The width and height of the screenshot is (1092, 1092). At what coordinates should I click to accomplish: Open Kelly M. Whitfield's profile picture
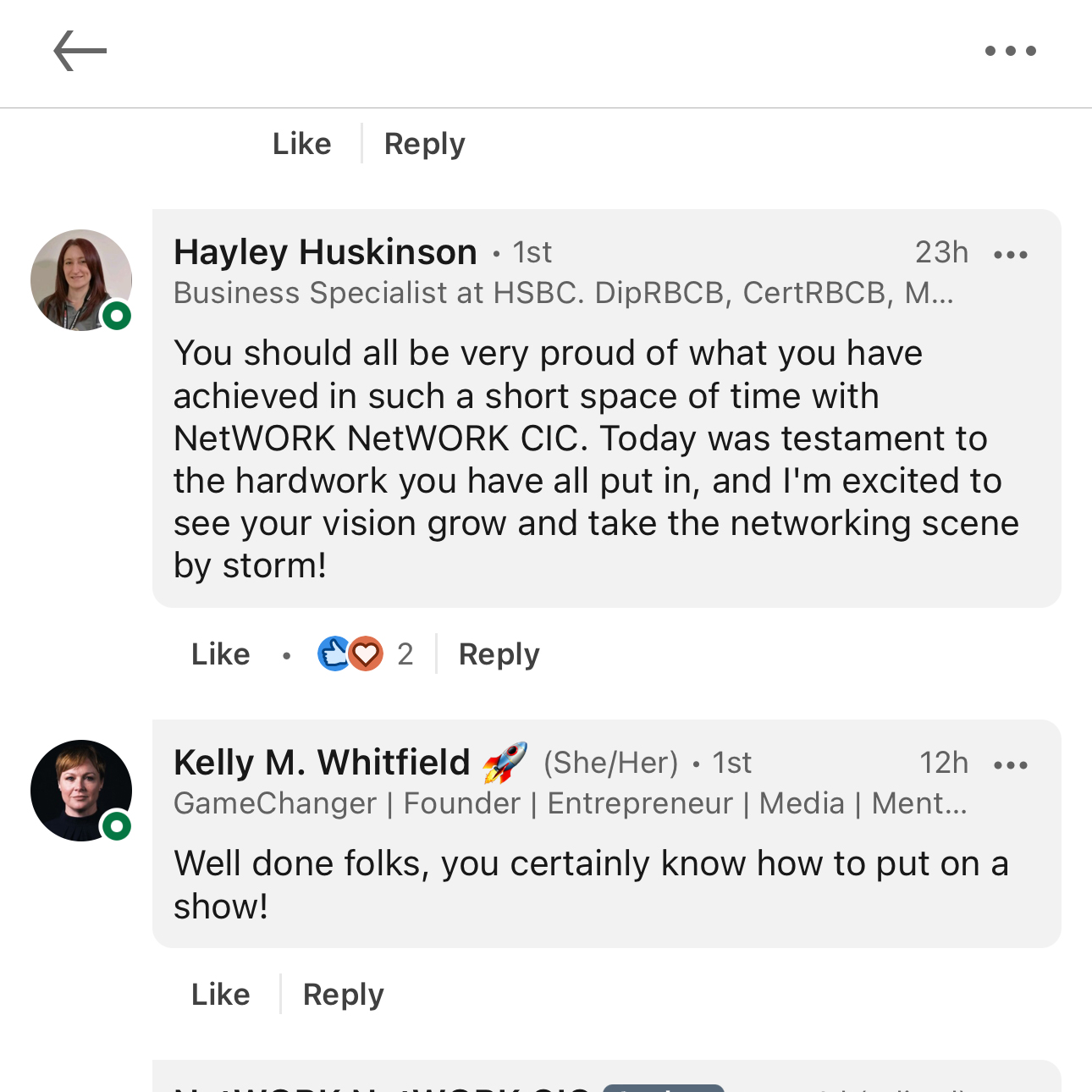click(81, 790)
